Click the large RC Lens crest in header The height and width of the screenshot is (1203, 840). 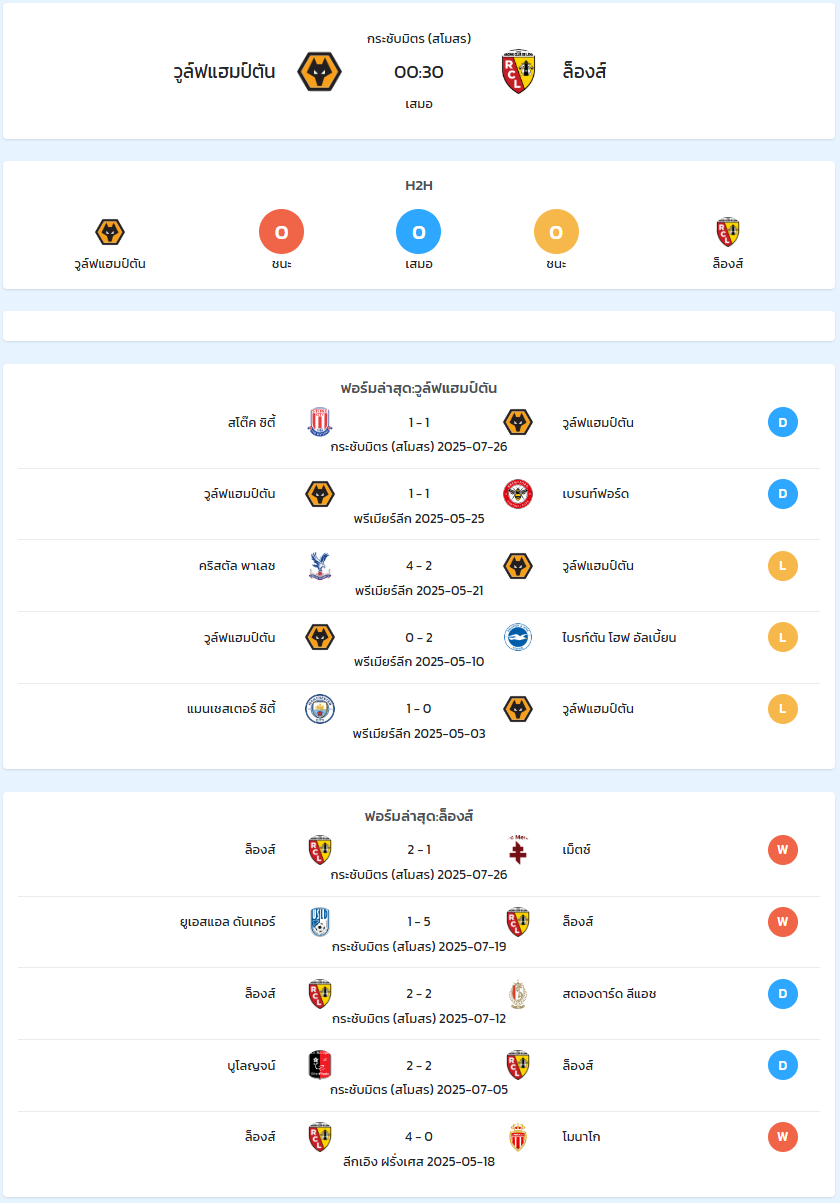(518, 72)
